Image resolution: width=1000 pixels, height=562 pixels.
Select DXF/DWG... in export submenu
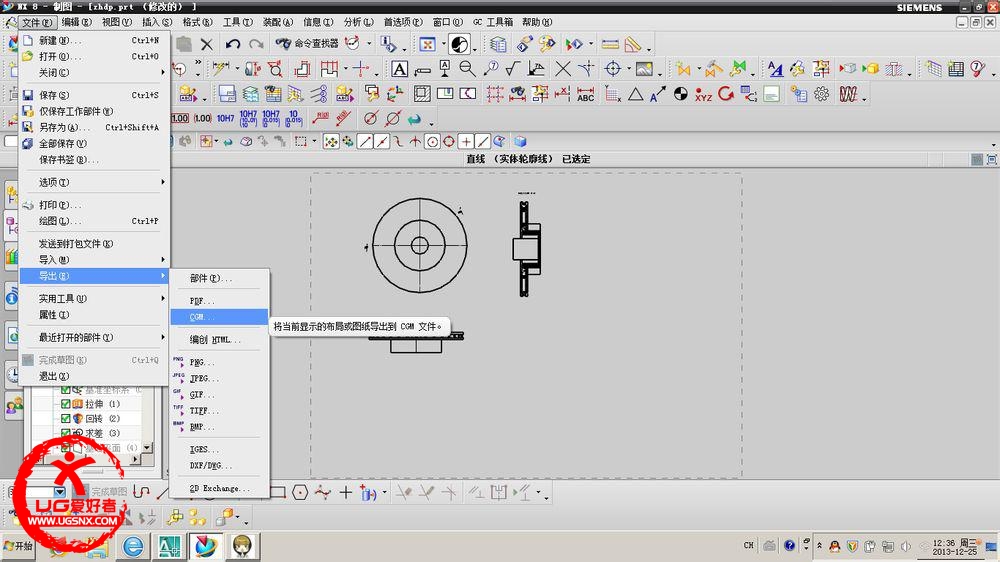pos(219,466)
